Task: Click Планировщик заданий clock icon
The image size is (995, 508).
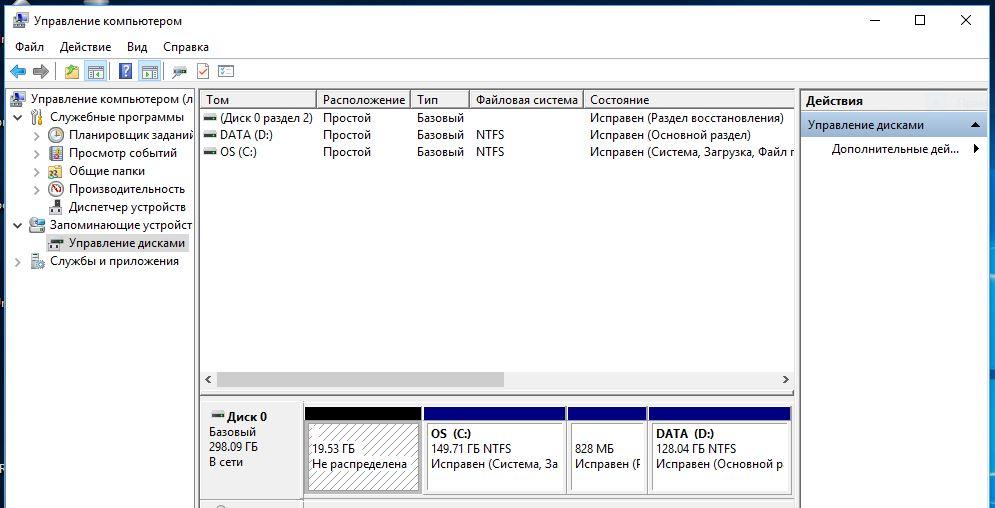Action: 56,135
